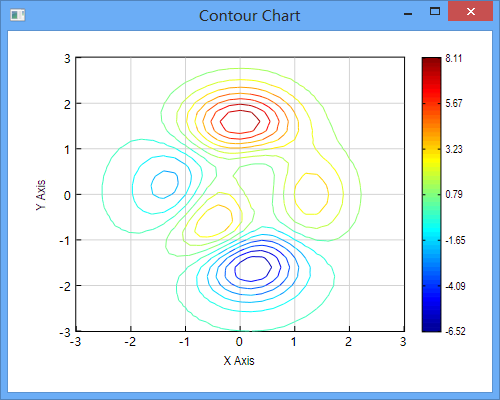Click the innermost dark blue contour center
The height and width of the screenshot is (400, 500).
tap(253, 268)
